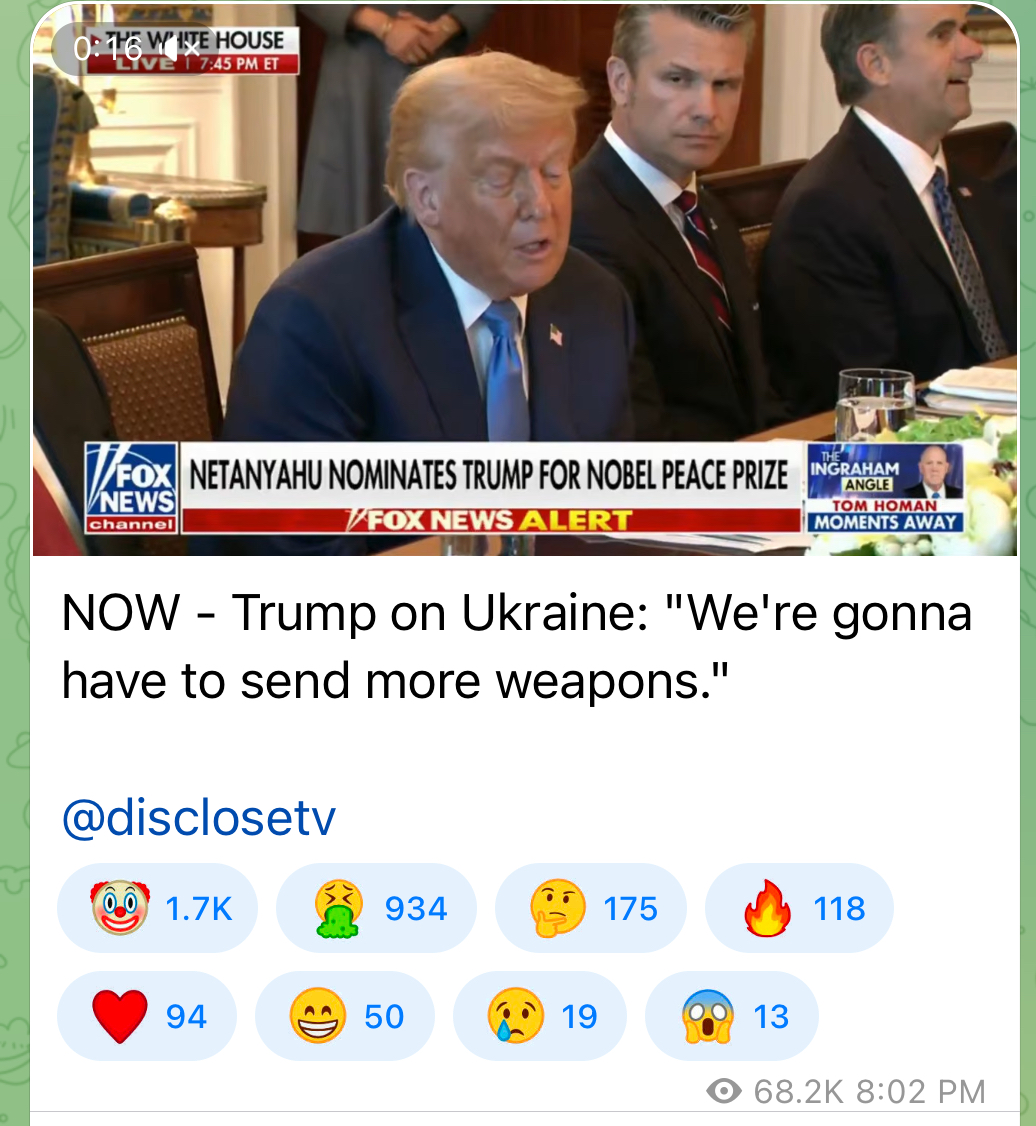The width and height of the screenshot is (1036, 1126).
Task: Open the @disclosetv channel link
Action: click(199, 817)
